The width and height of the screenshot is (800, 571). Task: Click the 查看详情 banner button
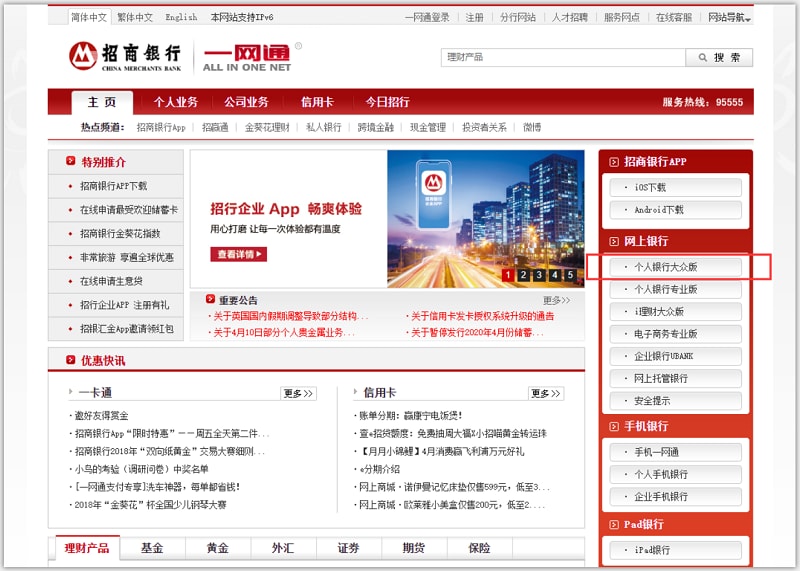(239, 254)
